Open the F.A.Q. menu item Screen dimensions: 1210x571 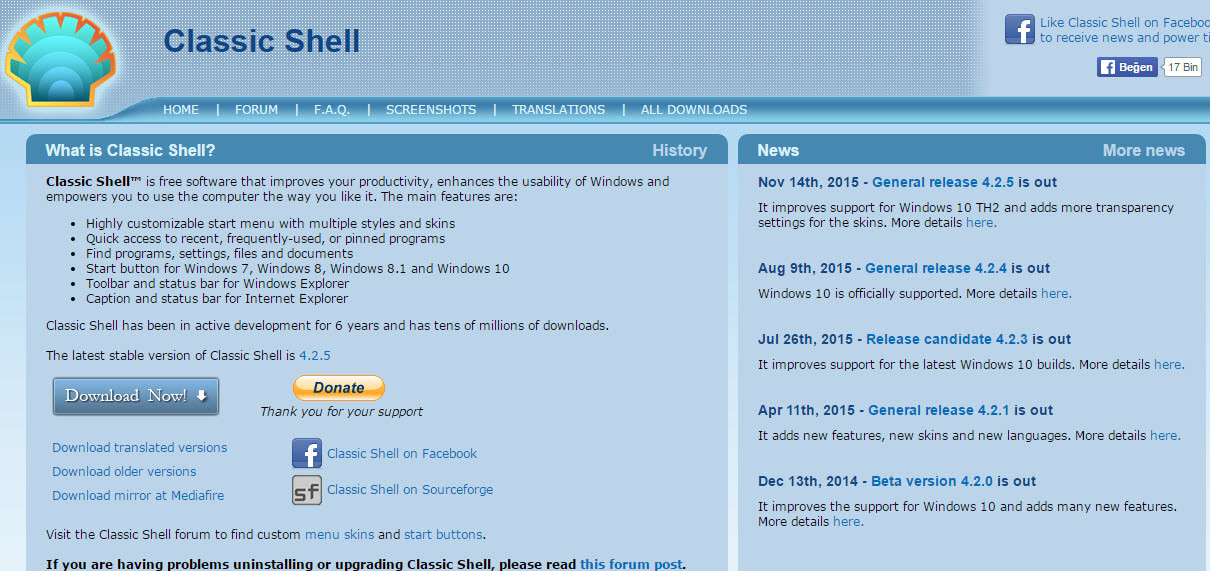(332, 110)
